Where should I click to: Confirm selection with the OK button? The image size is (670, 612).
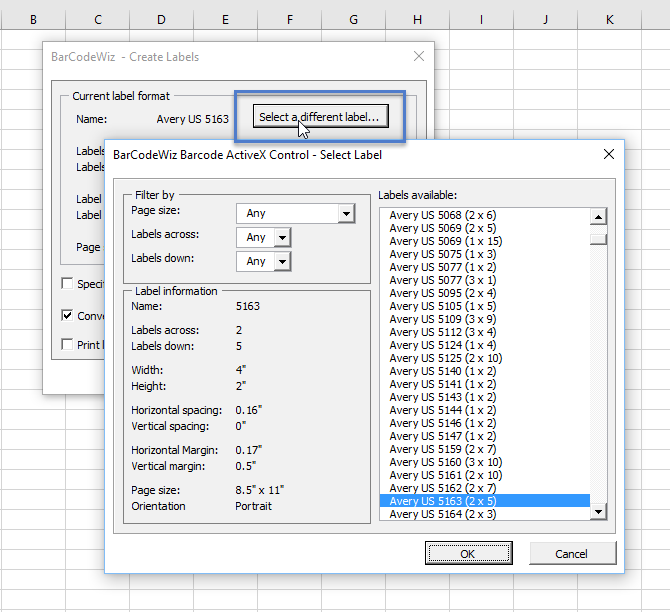468,553
